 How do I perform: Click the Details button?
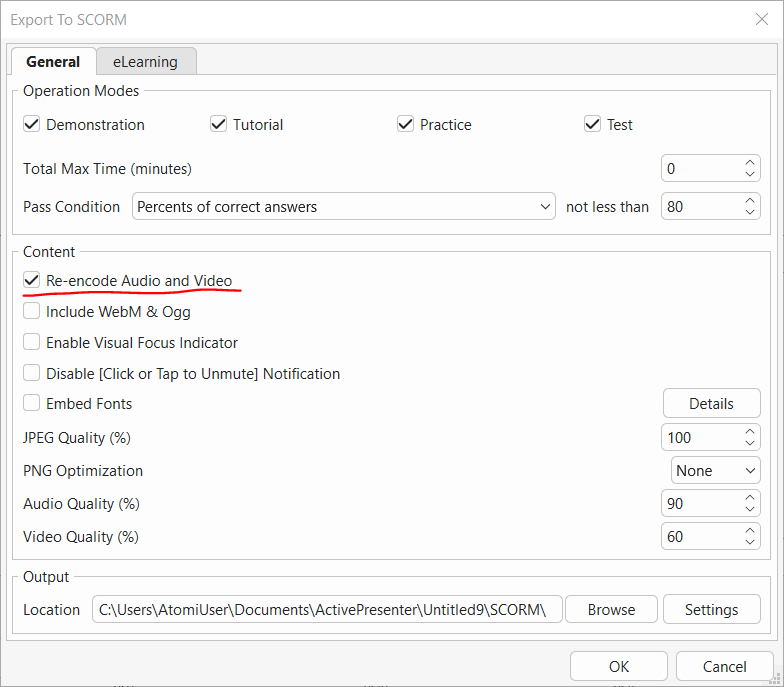click(x=711, y=404)
